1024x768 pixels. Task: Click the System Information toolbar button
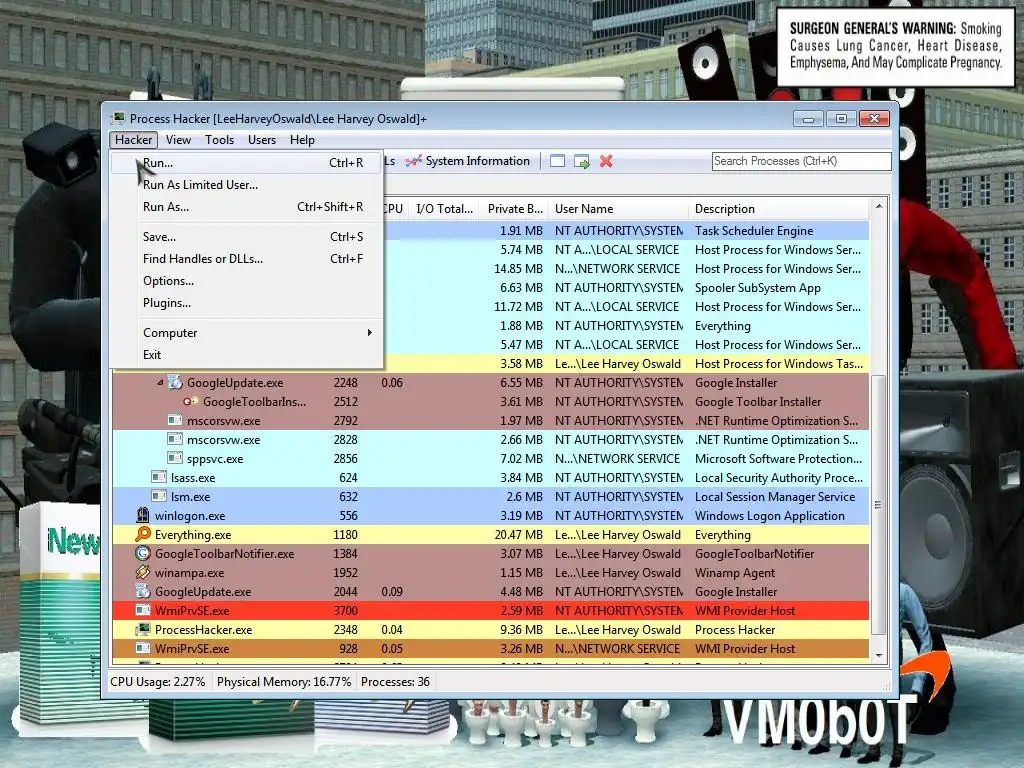pyautogui.click(x=468, y=161)
